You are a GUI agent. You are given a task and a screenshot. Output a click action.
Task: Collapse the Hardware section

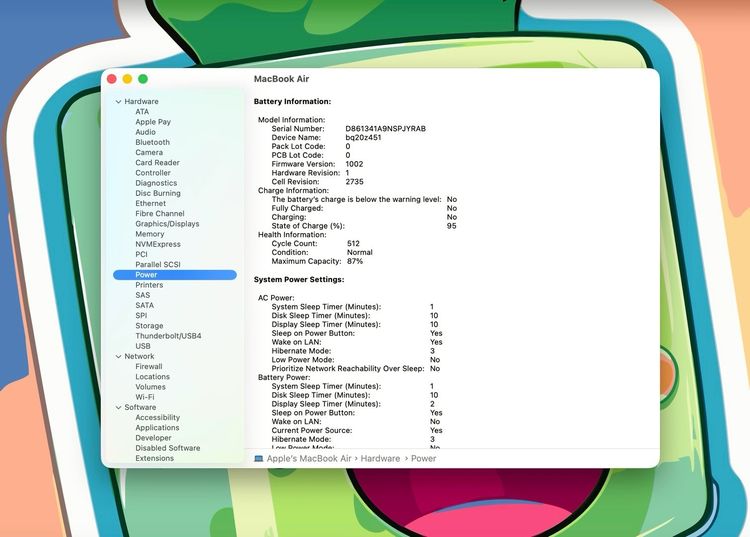click(x=118, y=101)
